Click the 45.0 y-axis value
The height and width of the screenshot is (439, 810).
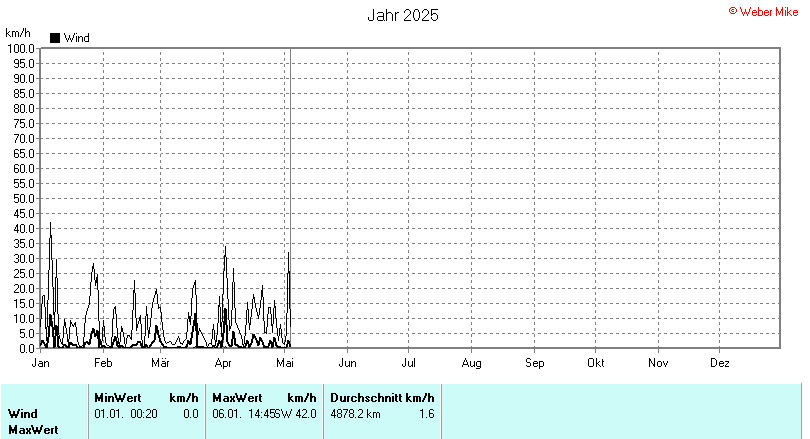[x=23, y=214]
